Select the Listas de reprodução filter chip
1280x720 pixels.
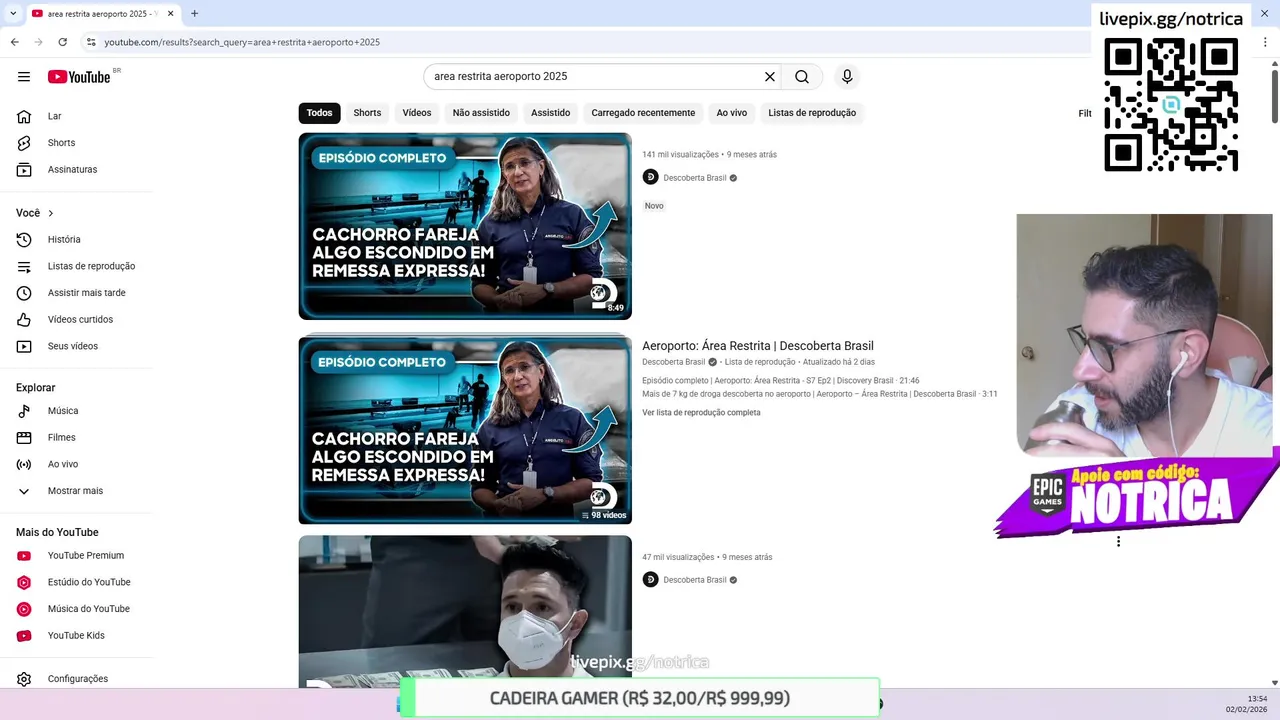point(812,113)
